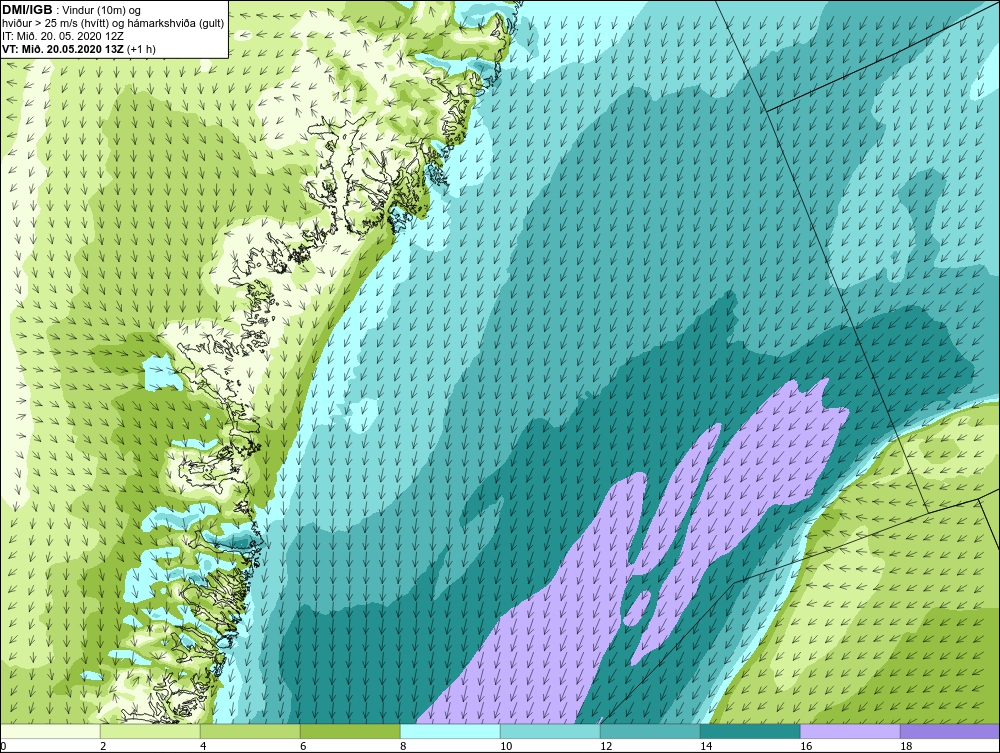
Task: Click the DMI/IGB title text
Action: [x=27, y=10]
